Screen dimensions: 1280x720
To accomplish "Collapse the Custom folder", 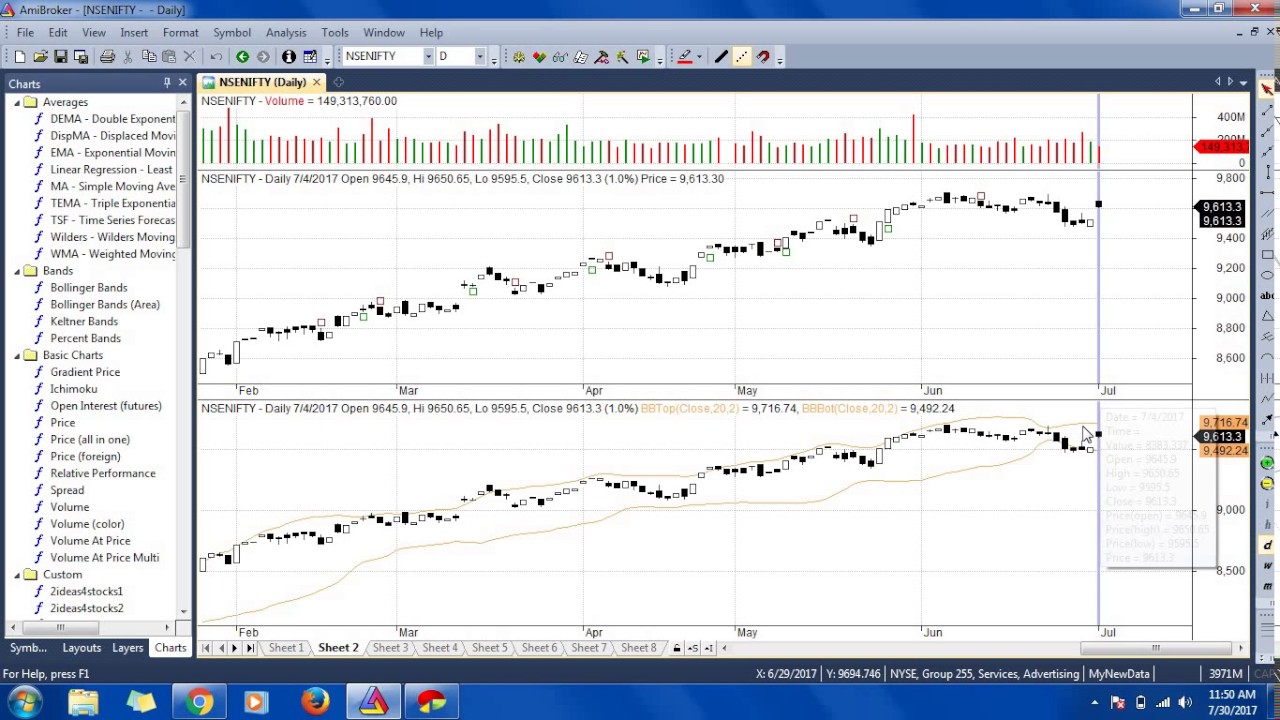I will tap(17, 575).
